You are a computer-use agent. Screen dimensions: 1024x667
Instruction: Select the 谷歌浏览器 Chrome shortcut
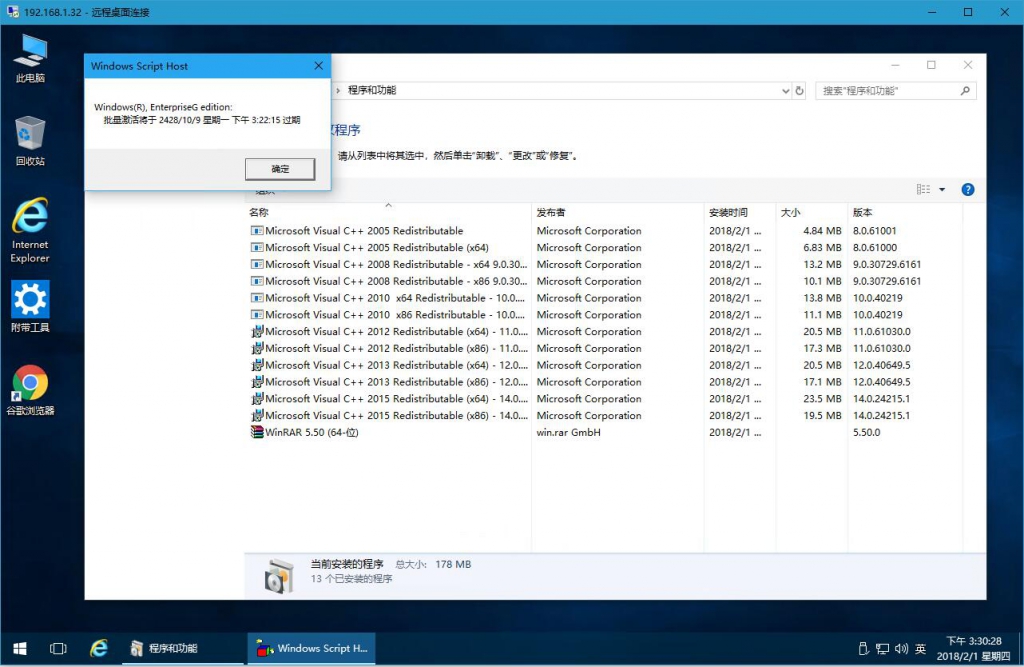click(x=30, y=391)
